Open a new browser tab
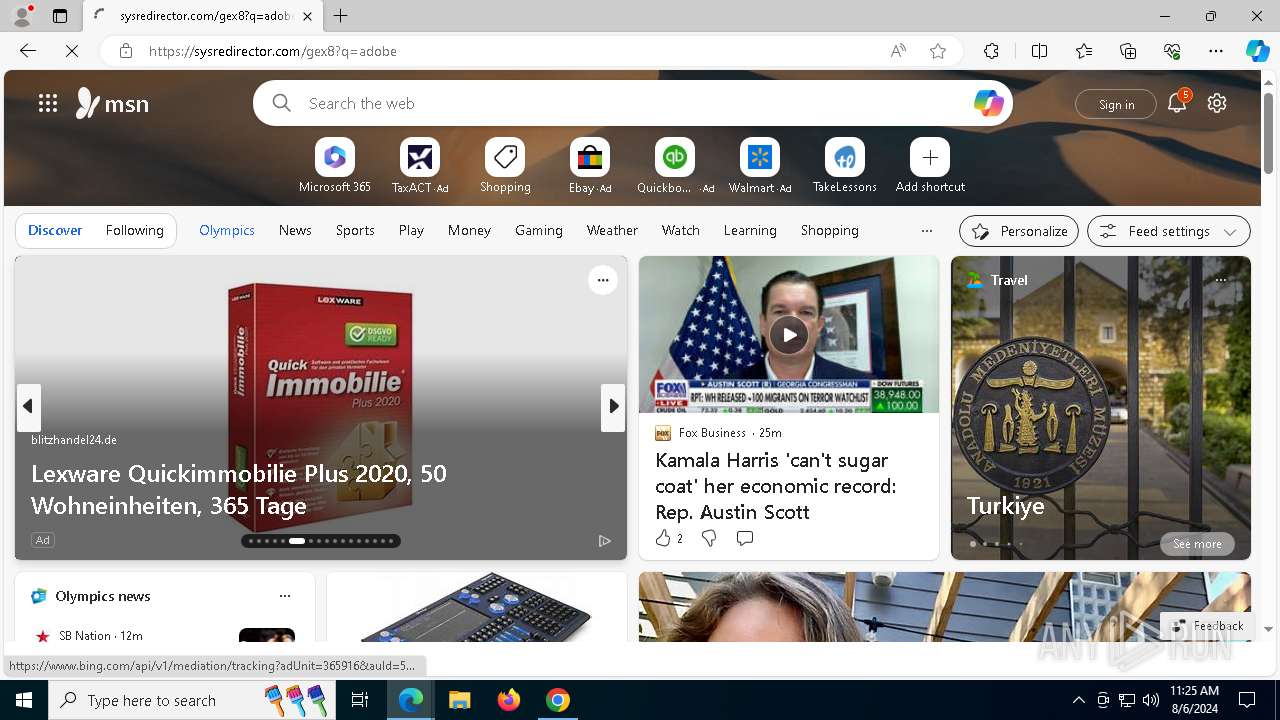This screenshot has height=720, width=1280. click(341, 16)
